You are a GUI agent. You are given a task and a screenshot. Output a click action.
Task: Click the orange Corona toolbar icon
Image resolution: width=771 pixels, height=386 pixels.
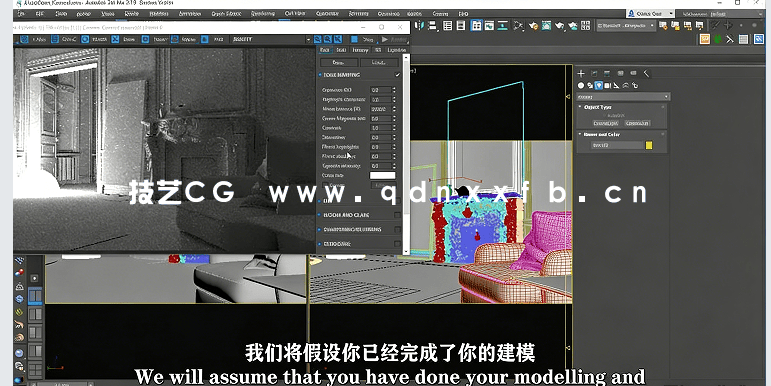705,39
